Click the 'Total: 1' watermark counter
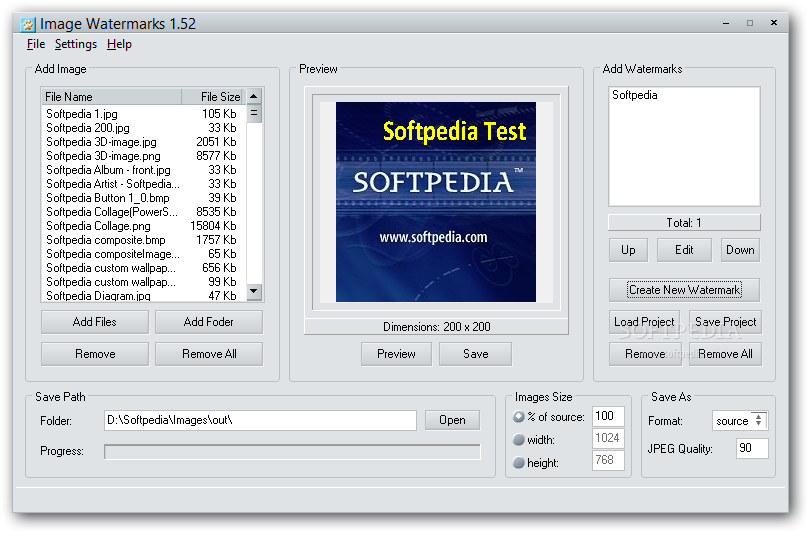Viewport: 809px width, 533px height. click(684, 223)
